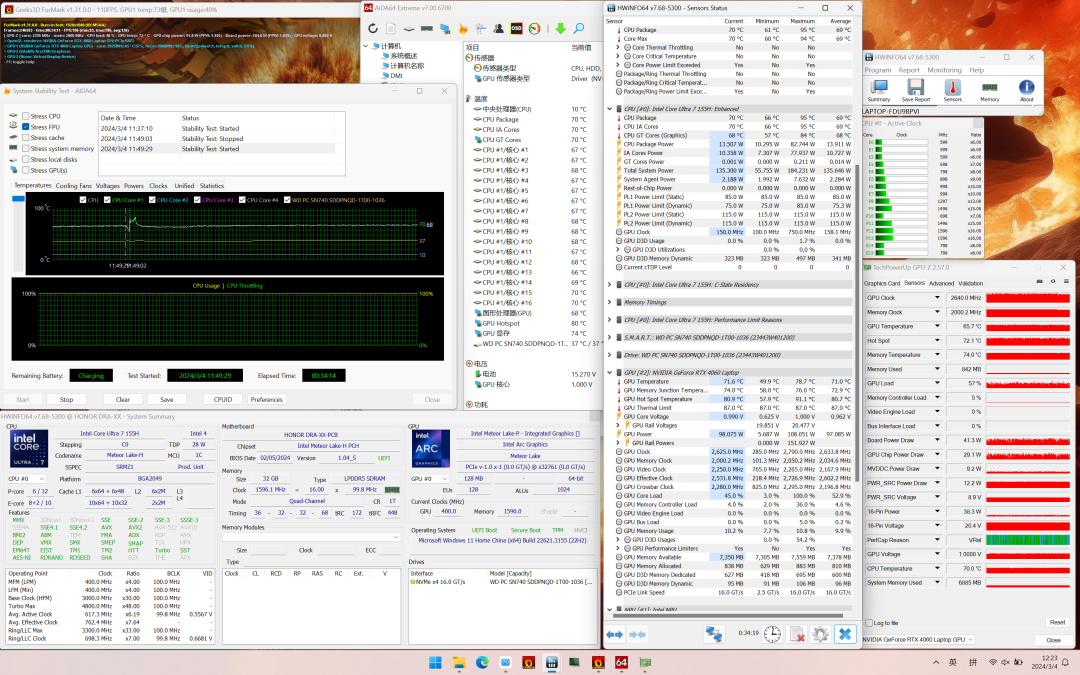Switch to the Cooling Fans tab
Image resolution: width=1080 pixels, height=675 pixels.
tap(73, 186)
